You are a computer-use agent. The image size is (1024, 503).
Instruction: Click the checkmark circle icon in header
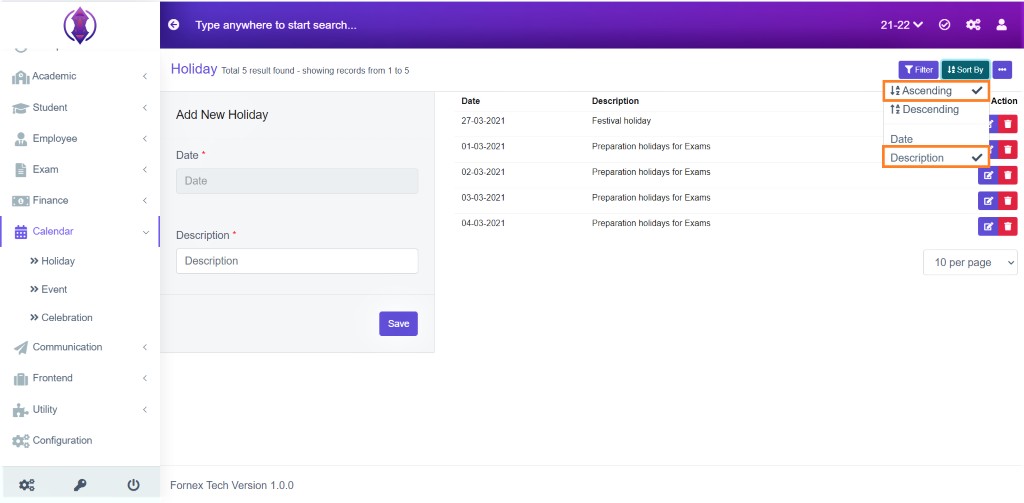pos(944,25)
